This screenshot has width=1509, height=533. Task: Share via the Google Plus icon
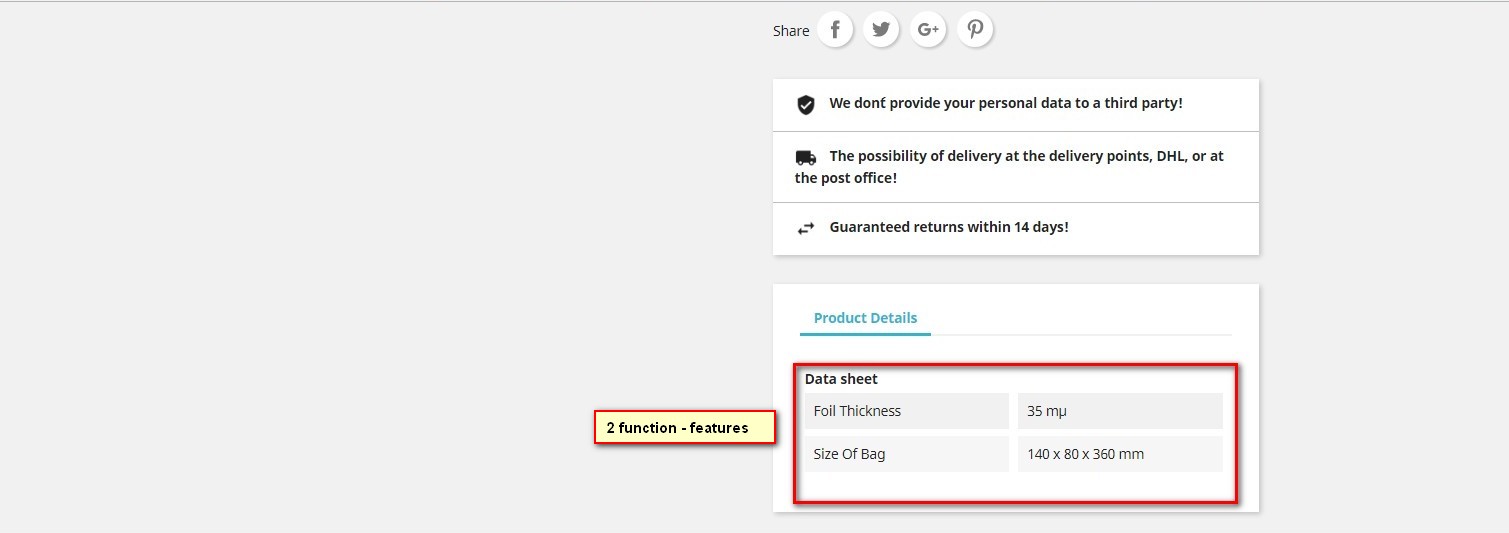click(928, 29)
